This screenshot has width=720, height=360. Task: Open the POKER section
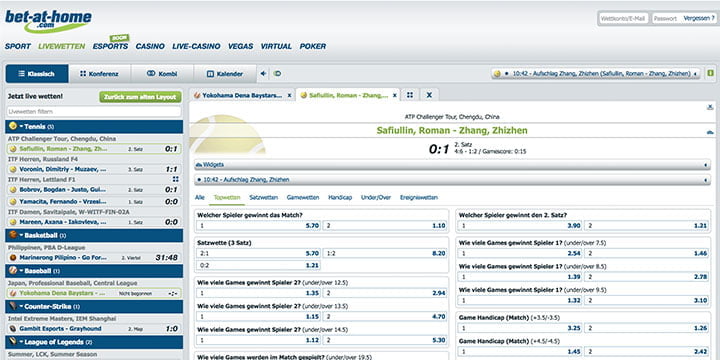[x=313, y=46]
